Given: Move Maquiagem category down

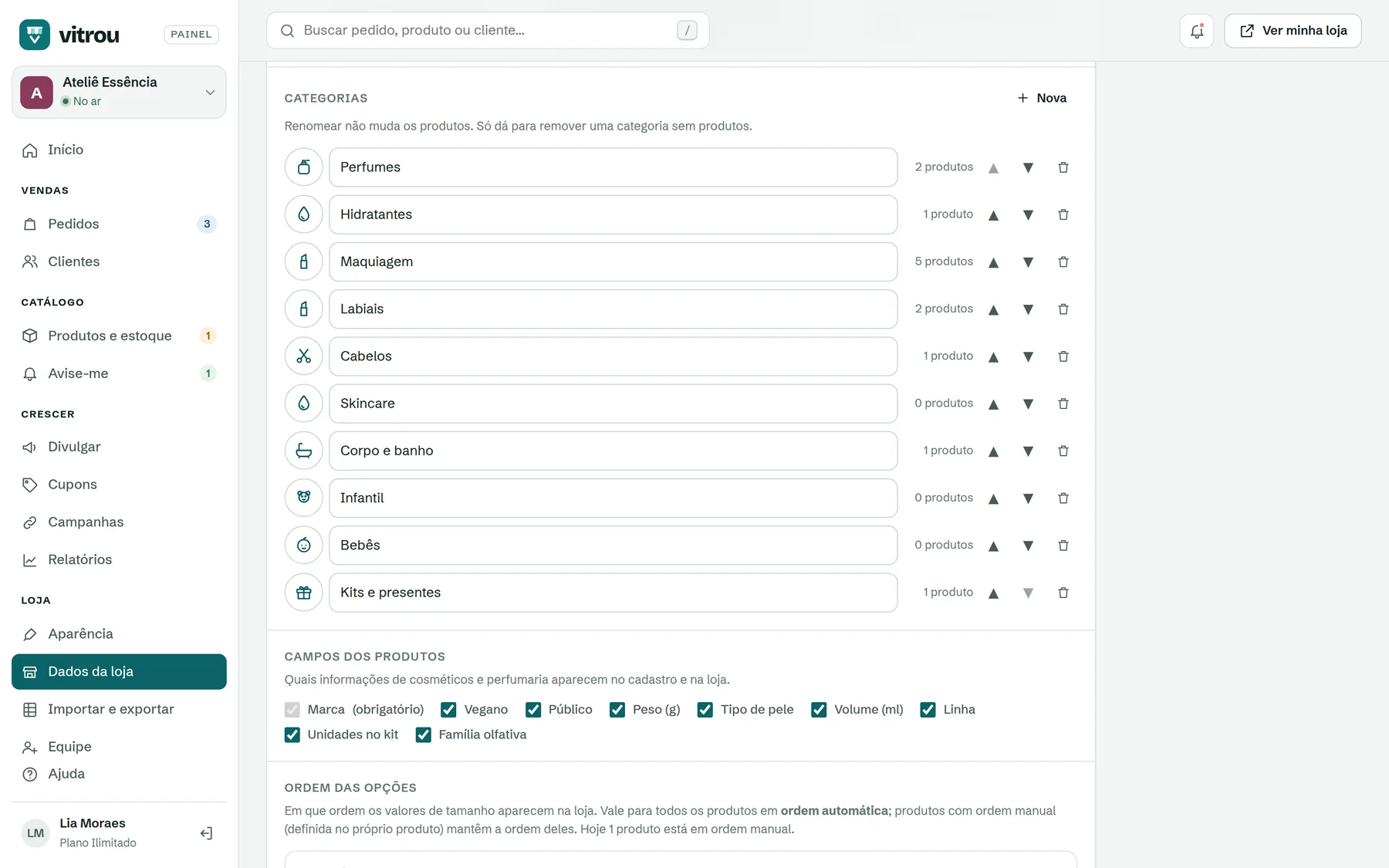Looking at the screenshot, I should [x=1028, y=262].
